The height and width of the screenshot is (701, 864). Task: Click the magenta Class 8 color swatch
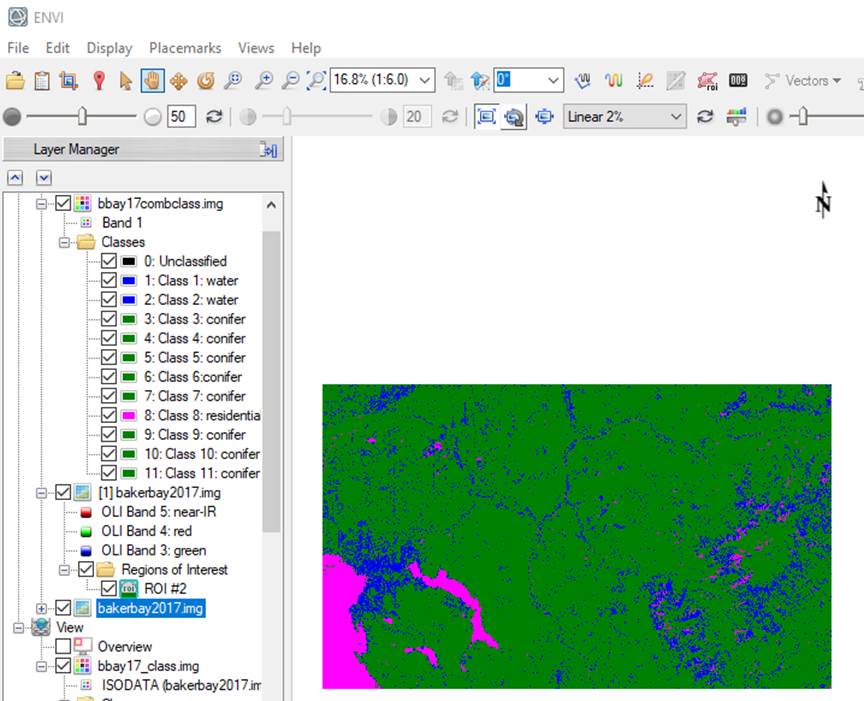coord(129,416)
